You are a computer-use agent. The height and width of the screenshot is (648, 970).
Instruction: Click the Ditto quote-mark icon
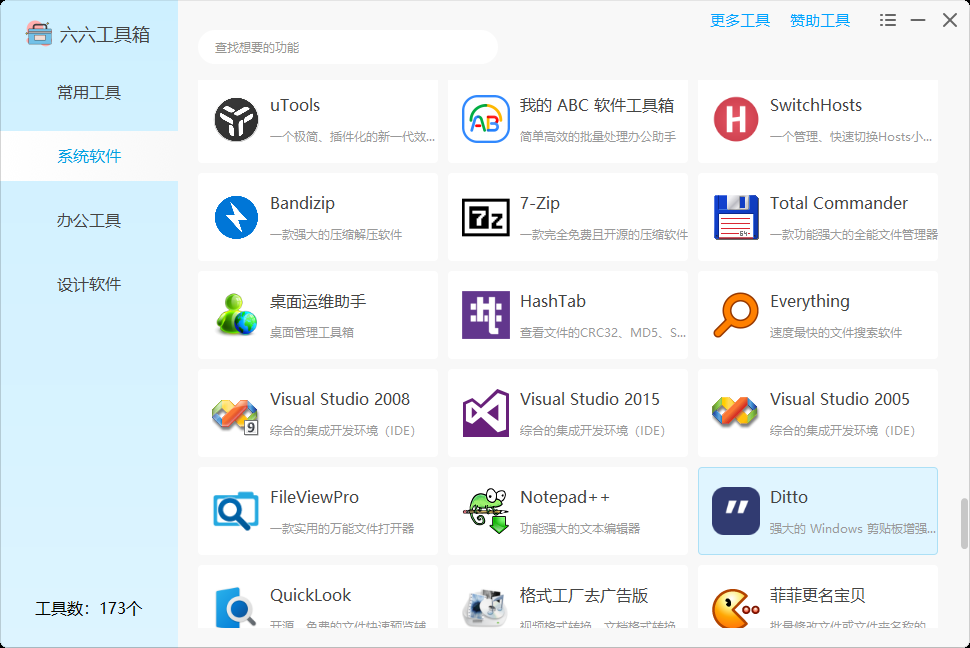click(x=736, y=511)
